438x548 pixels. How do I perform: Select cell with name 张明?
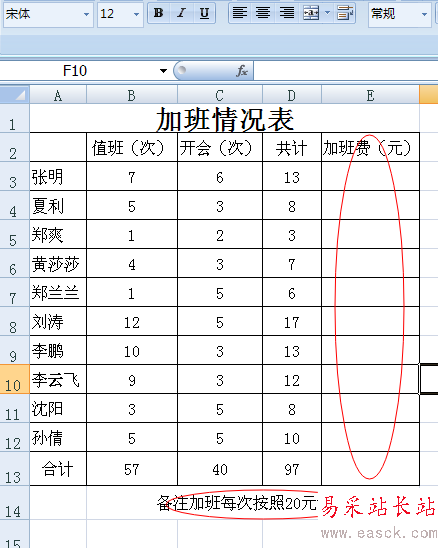tap(58, 176)
